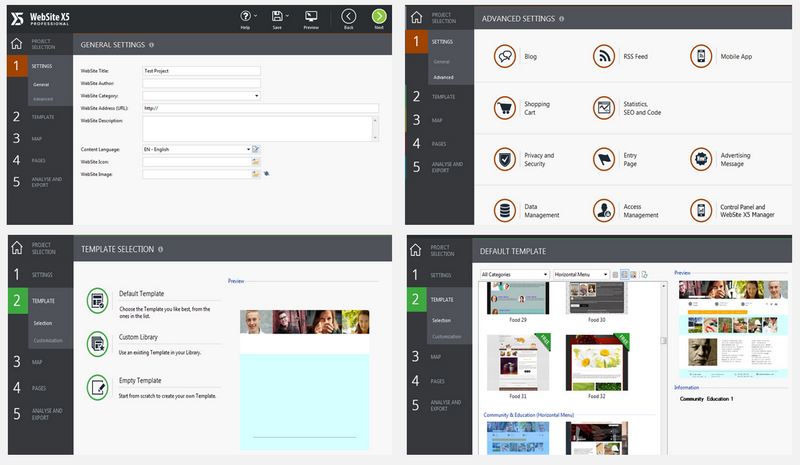Click the small icon after WebSite Image browse button

pyautogui.click(x=266, y=174)
